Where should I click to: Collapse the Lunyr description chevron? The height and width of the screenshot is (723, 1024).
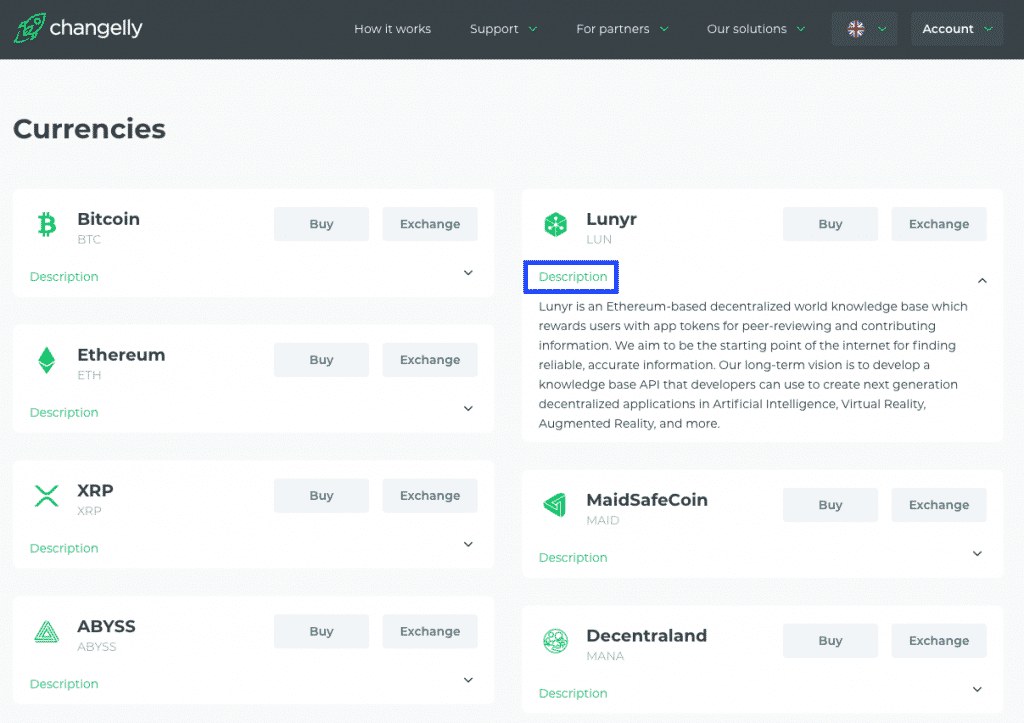click(982, 280)
